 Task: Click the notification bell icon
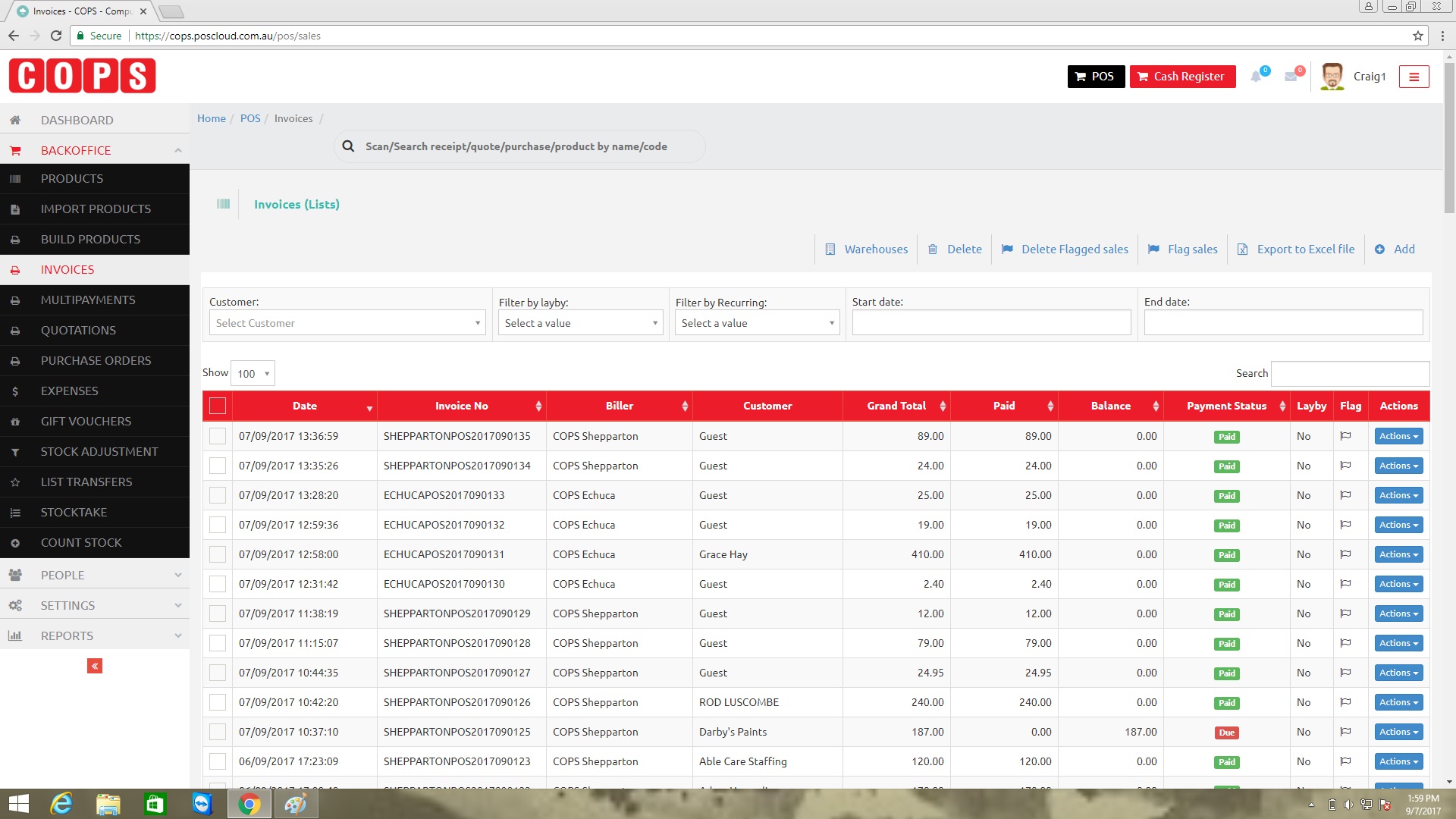(x=1257, y=77)
